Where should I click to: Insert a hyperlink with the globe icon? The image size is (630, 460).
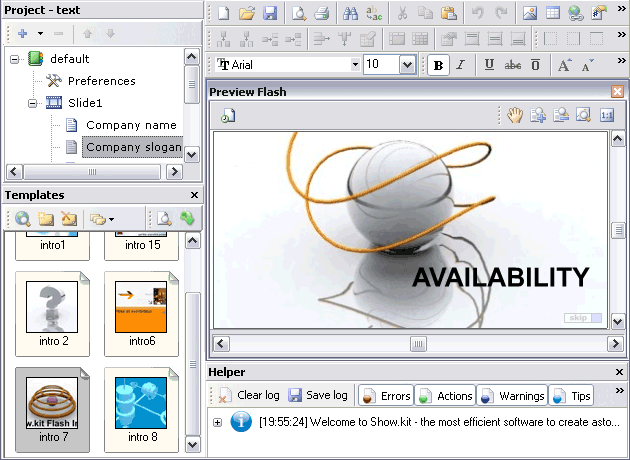[576, 13]
